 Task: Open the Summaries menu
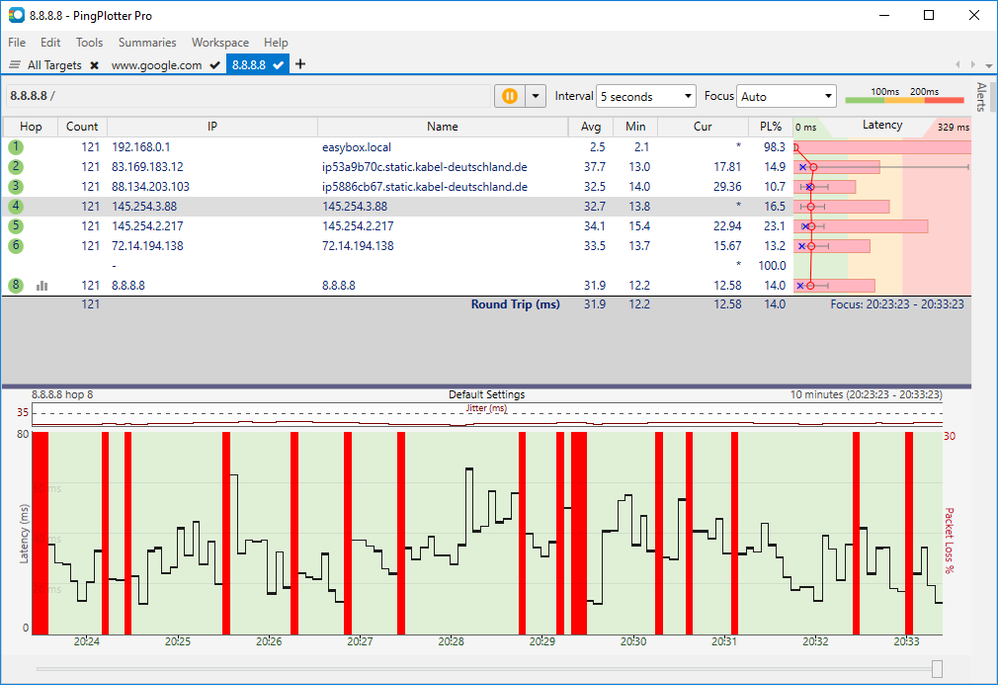pos(147,43)
